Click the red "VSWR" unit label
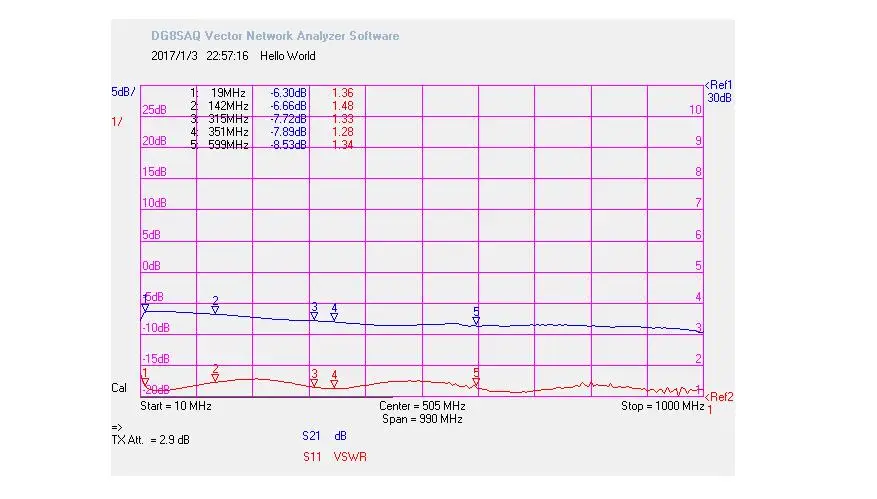 350,457
